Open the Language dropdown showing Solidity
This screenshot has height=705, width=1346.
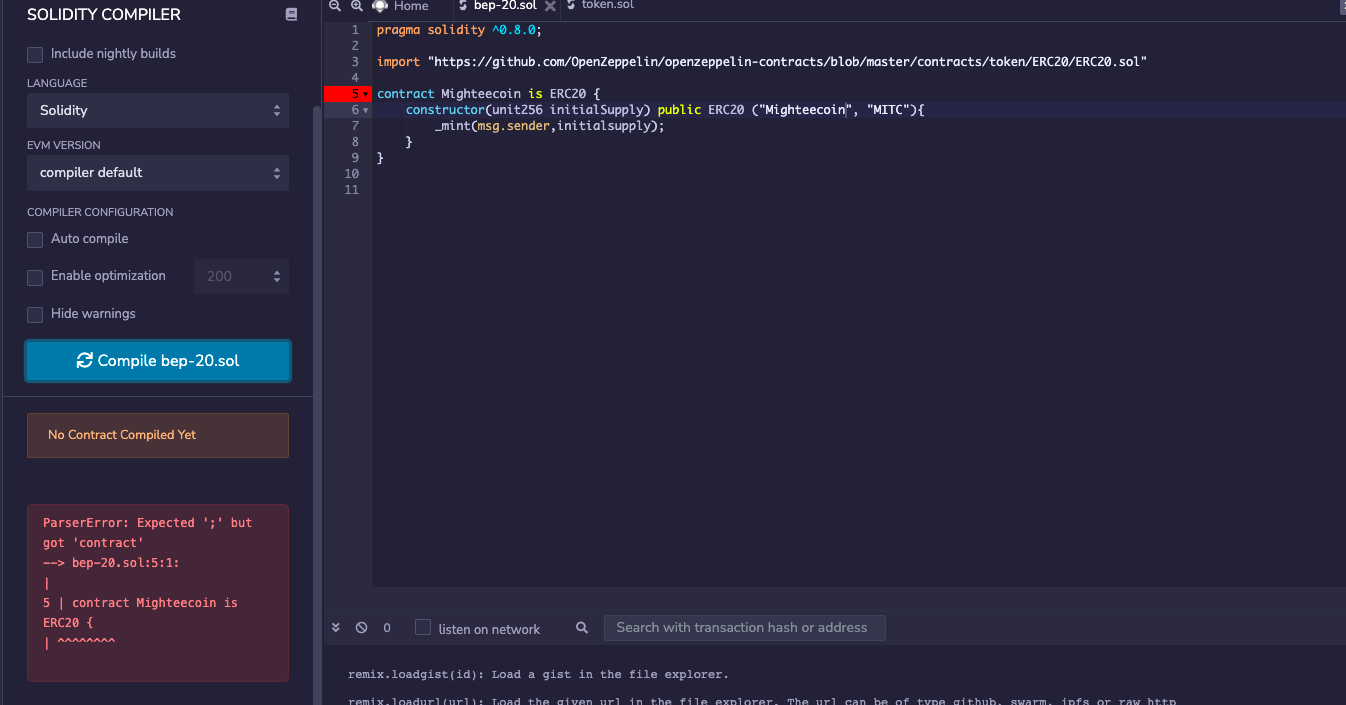[158, 110]
